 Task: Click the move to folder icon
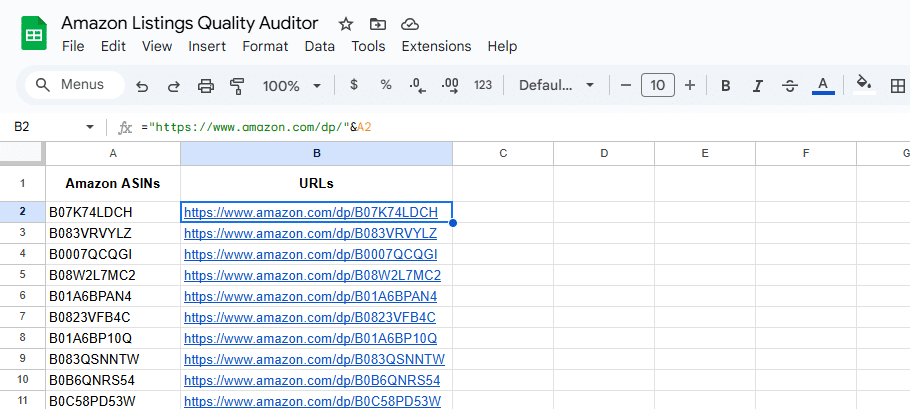point(377,23)
